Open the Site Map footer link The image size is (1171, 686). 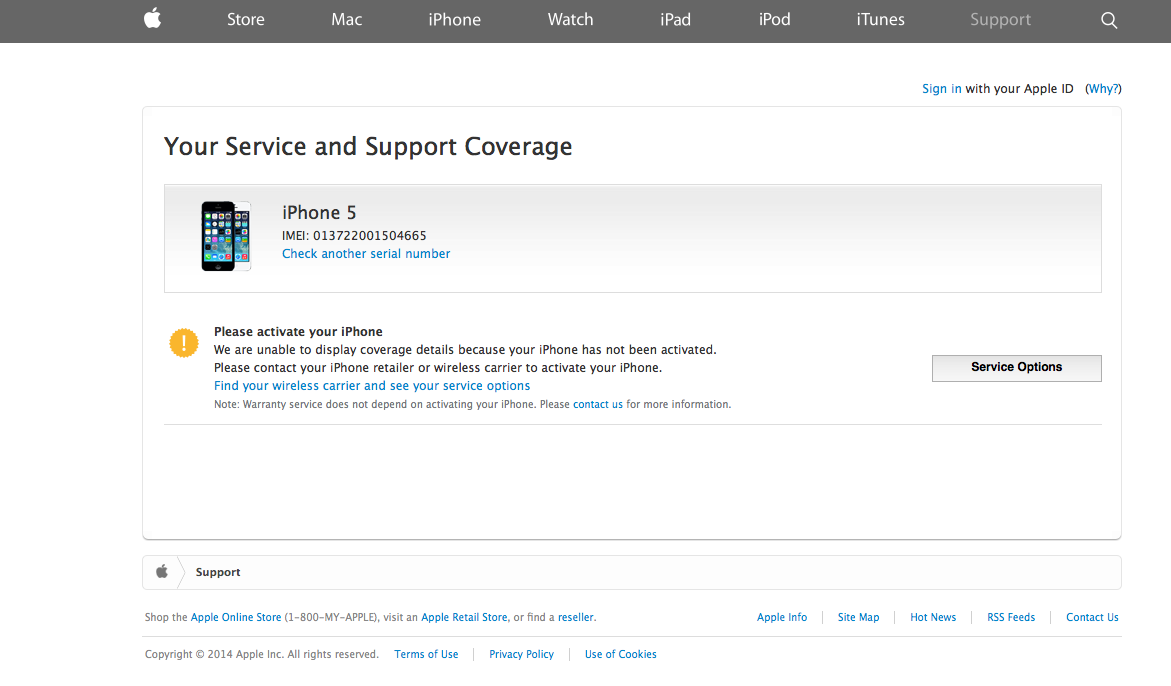pyautogui.click(x=858, y=618)
